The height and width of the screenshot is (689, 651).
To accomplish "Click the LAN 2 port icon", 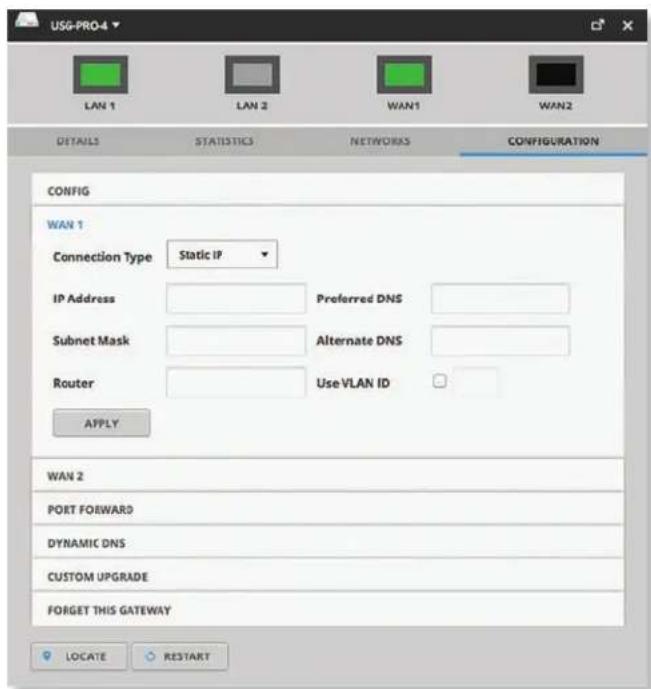I will point(252,75).
